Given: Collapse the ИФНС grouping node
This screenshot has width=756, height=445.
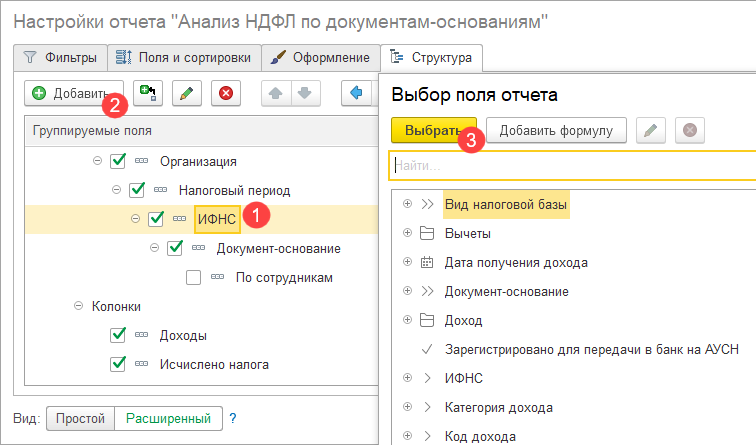Looking at the screenshot, I should click(135, 218).
